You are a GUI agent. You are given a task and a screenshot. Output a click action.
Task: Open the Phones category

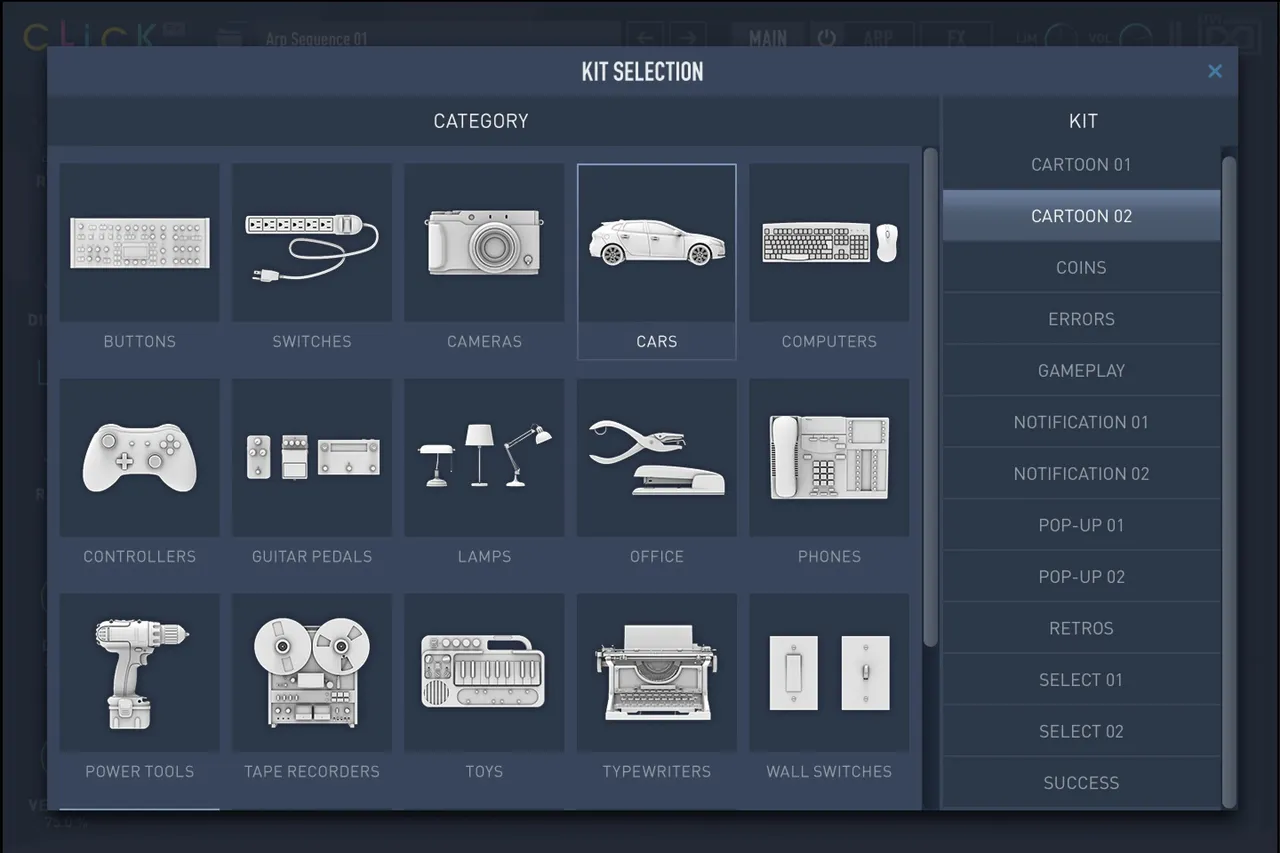point(829,458)
